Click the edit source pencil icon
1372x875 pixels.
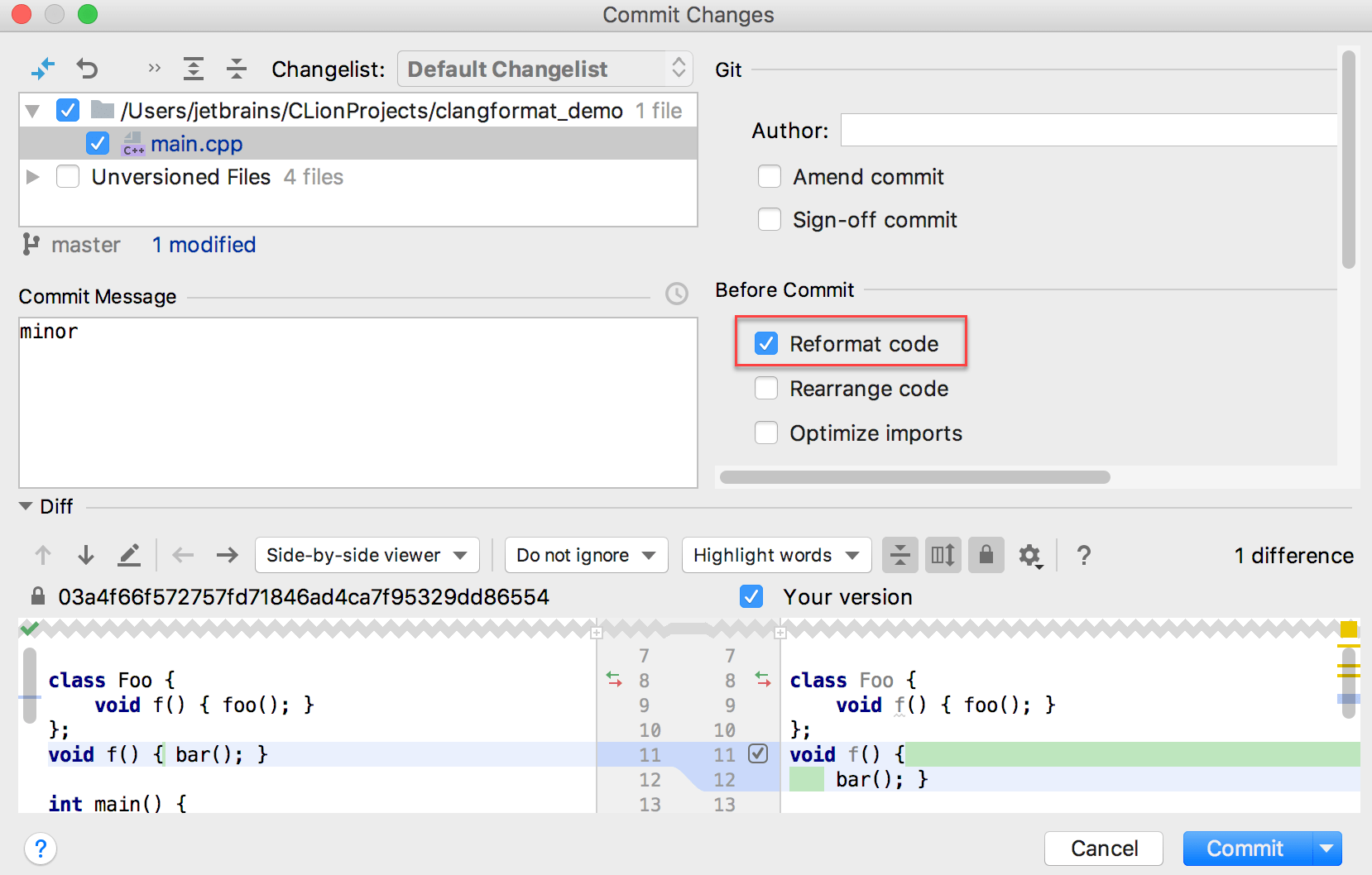pos(129,555)
